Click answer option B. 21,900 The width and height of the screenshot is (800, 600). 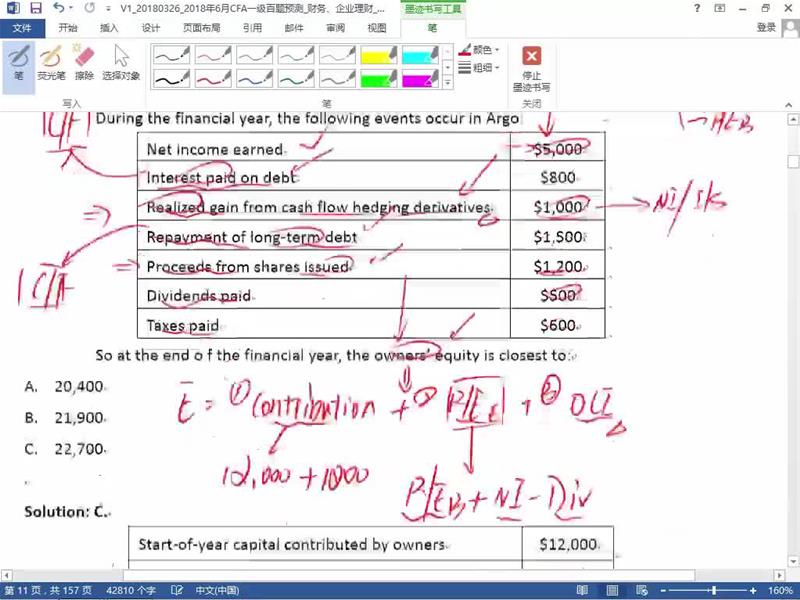point(64,418)
